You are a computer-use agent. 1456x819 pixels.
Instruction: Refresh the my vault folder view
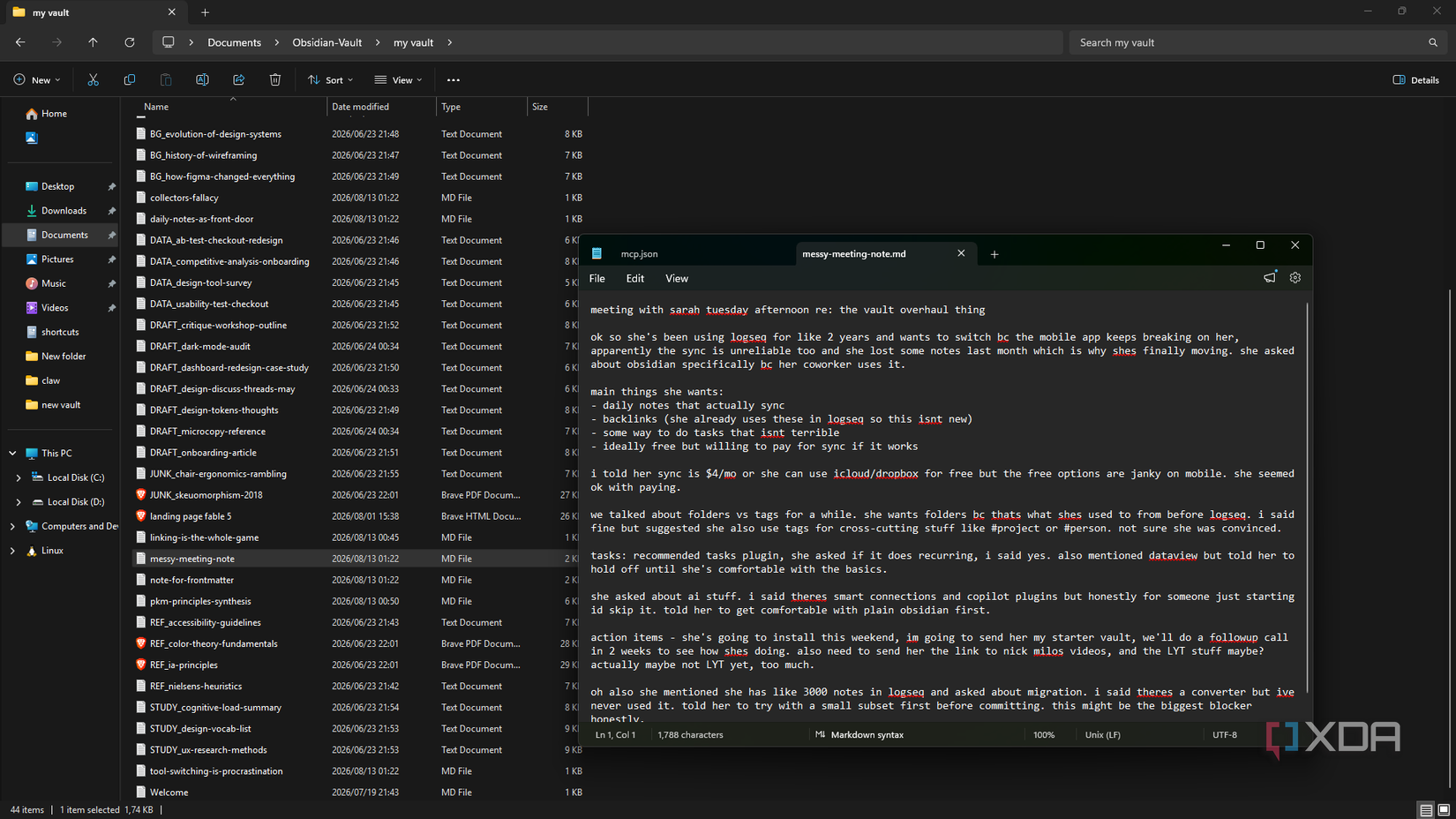pos(130,42)
